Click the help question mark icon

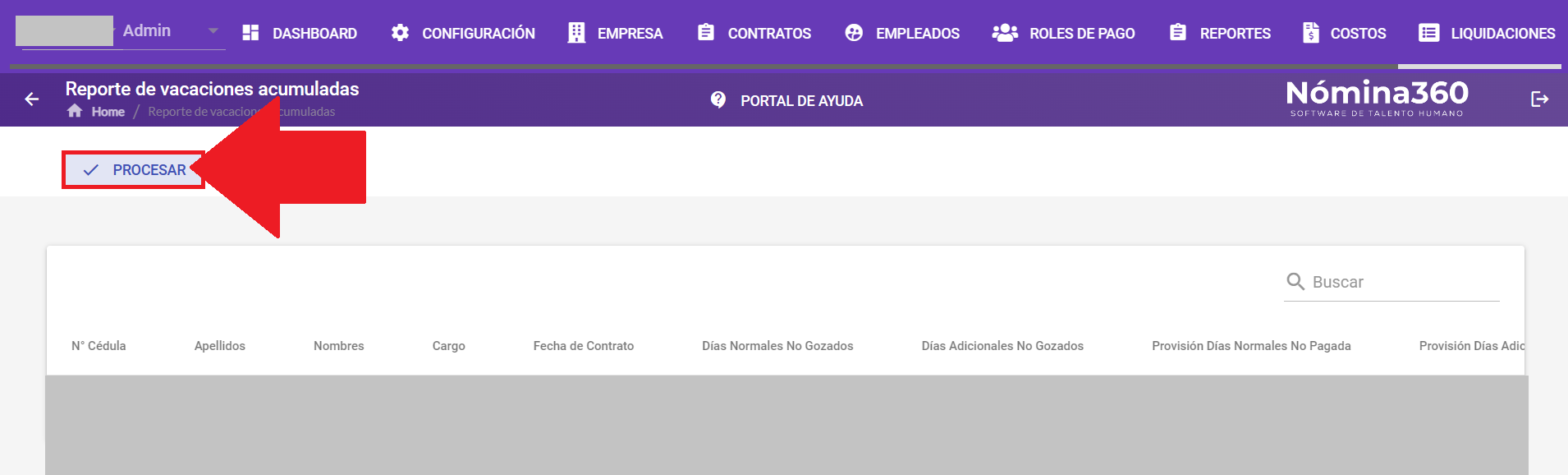(718, 99)
